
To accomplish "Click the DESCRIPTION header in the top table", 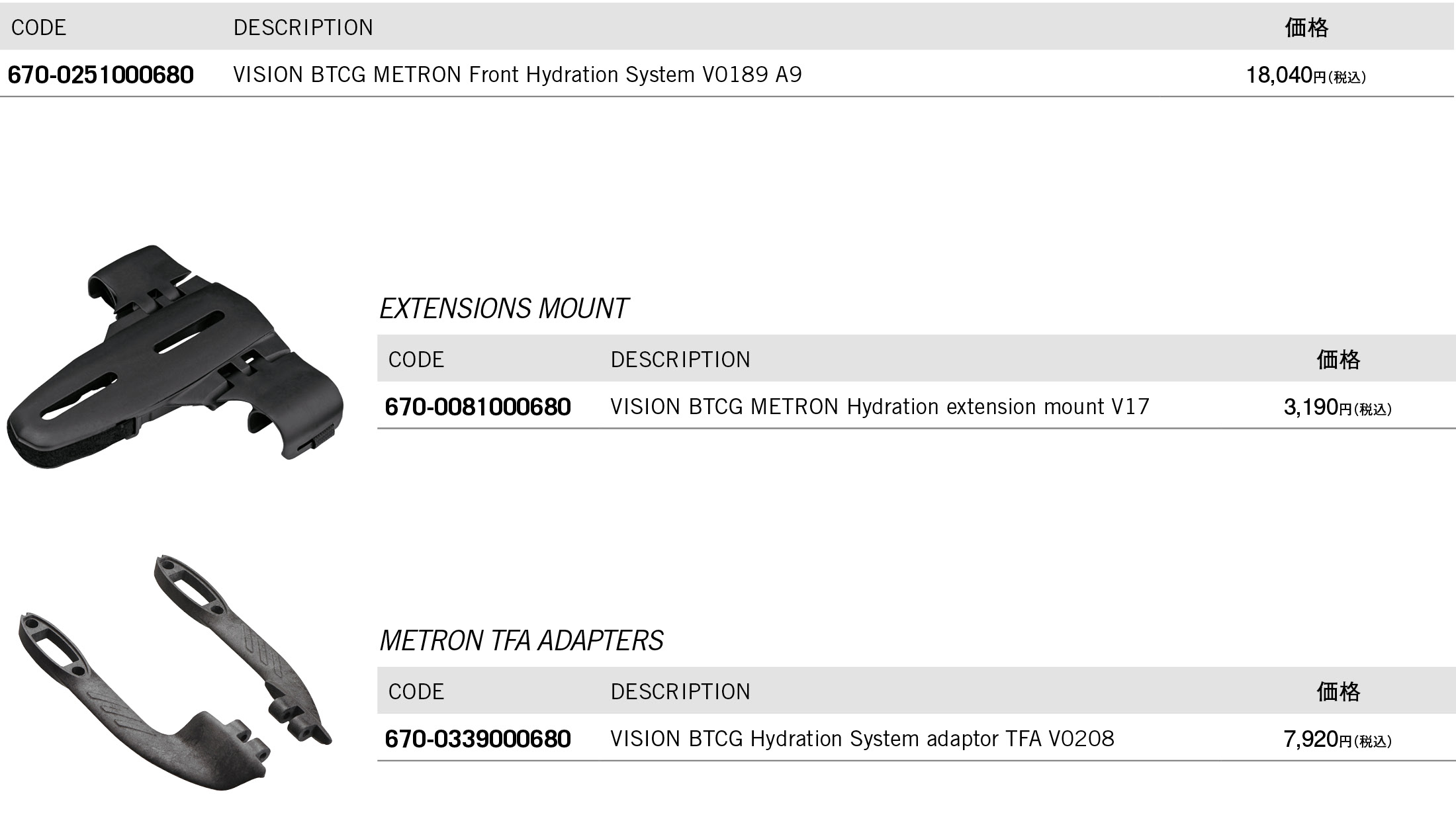I will coord(304,28).
